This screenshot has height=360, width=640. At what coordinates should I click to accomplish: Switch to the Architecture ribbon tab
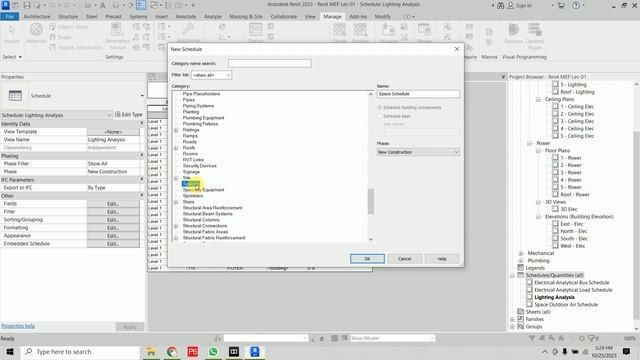pos(37,16)
